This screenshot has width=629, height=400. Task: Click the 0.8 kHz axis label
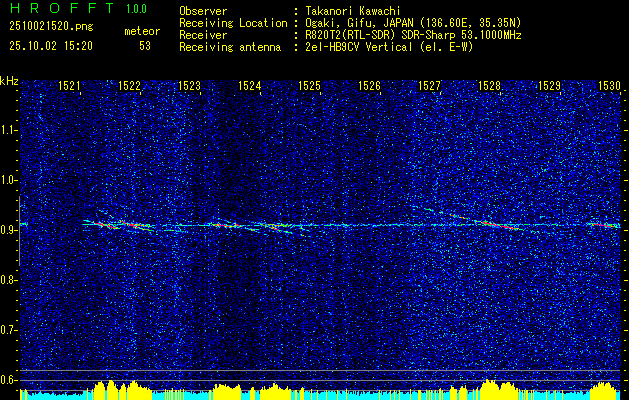coord(8,280)
